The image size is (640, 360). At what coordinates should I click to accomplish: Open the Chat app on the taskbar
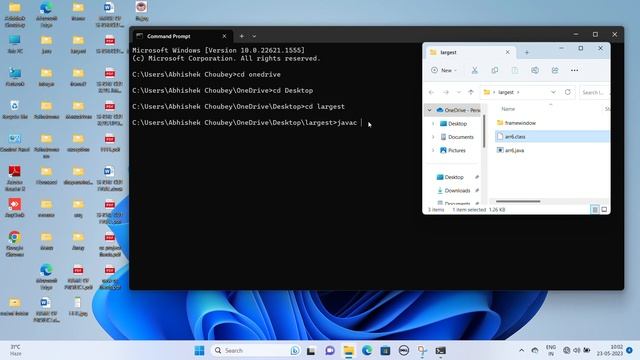click(x=330, y=350)
